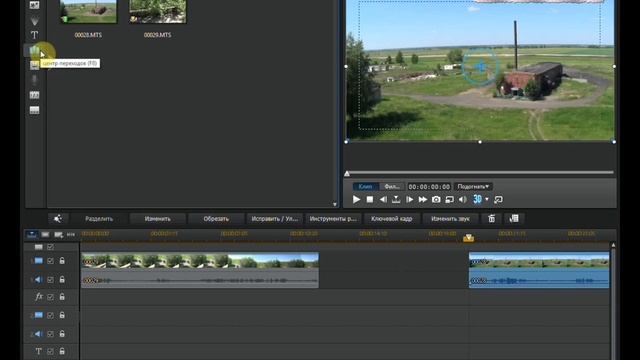Click timeline vertical scroll-up arrow
Image resolution: width=640 pixels, height=360 pixels.
pos(613,245)
